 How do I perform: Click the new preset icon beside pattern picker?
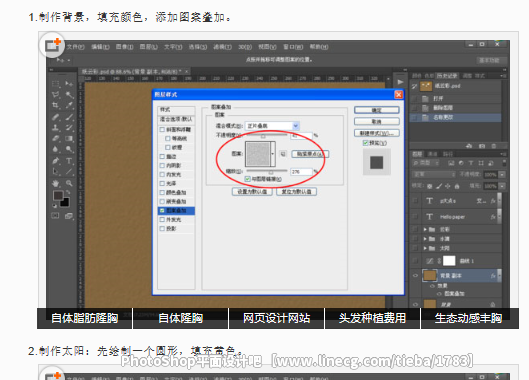point(283,154)
